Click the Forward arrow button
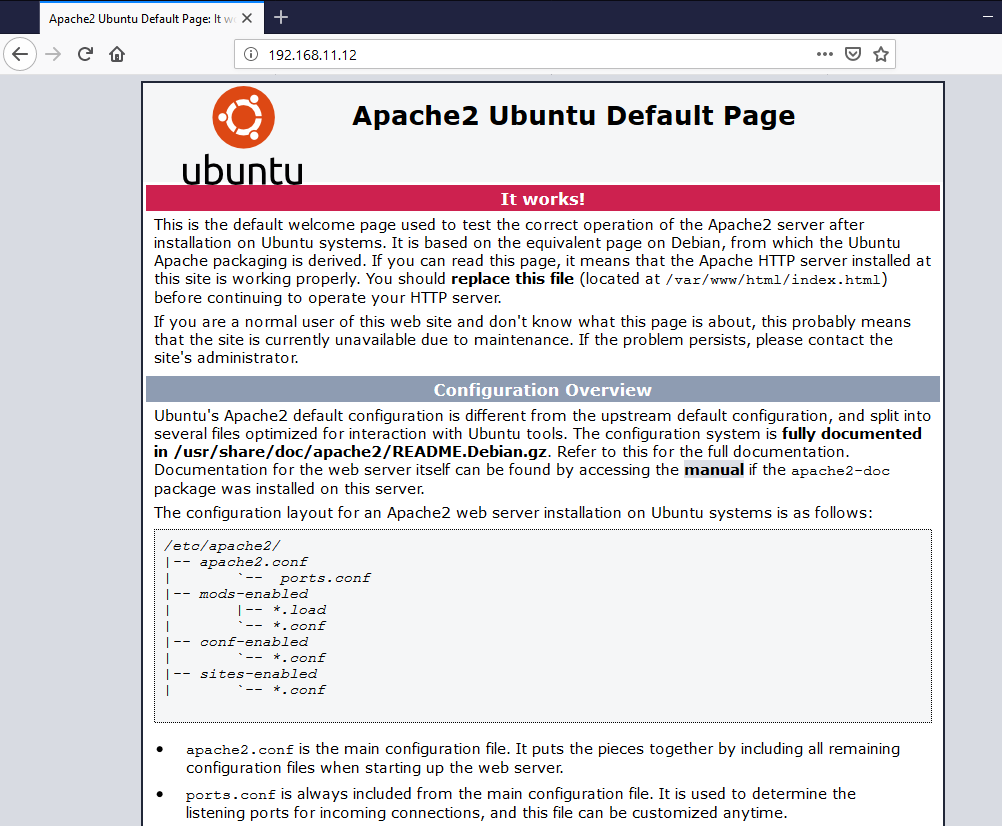The image size is (1002, 826). coord(53,54)
